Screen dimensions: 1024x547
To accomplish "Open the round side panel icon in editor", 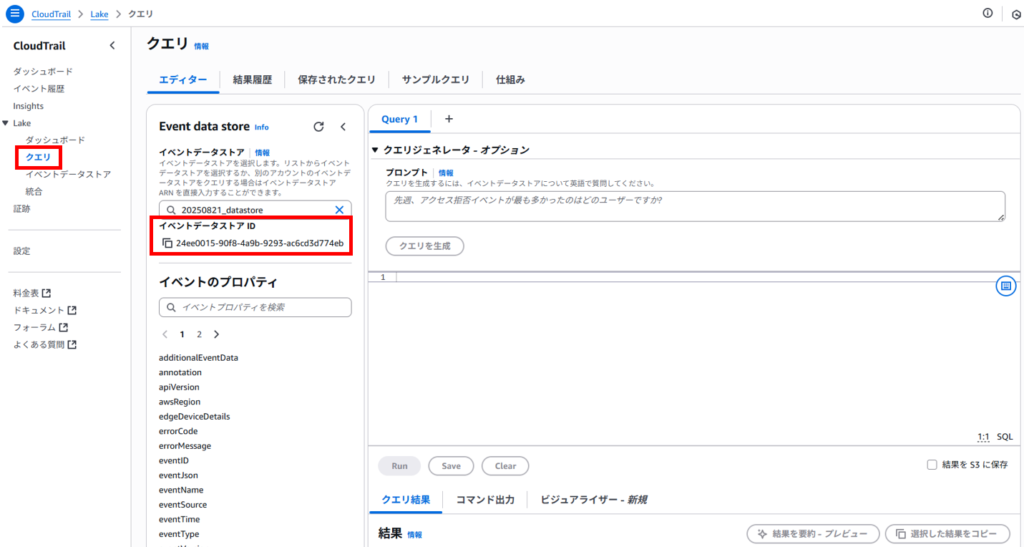I will click(x=1006, y=286).
